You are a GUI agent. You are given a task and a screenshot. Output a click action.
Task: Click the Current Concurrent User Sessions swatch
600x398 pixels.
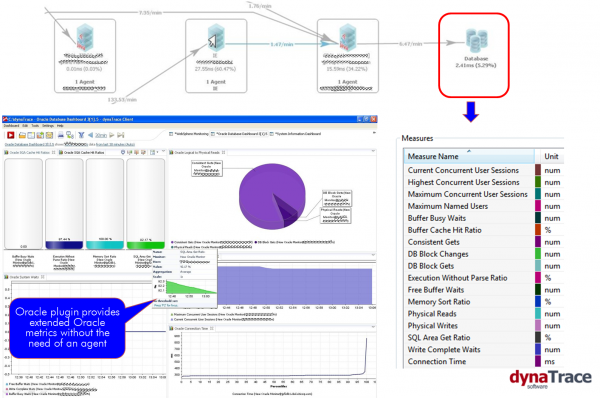[x=538, y=170]
